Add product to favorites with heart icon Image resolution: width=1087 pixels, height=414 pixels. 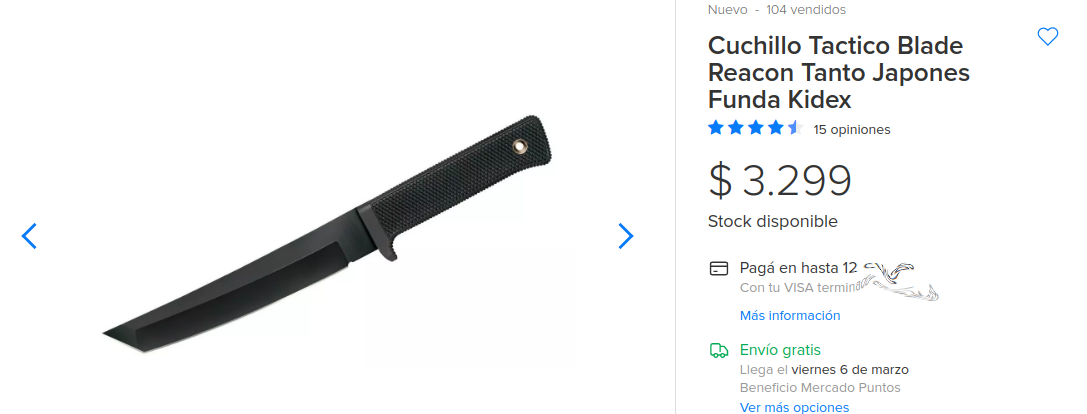[x=1047, y=37]
